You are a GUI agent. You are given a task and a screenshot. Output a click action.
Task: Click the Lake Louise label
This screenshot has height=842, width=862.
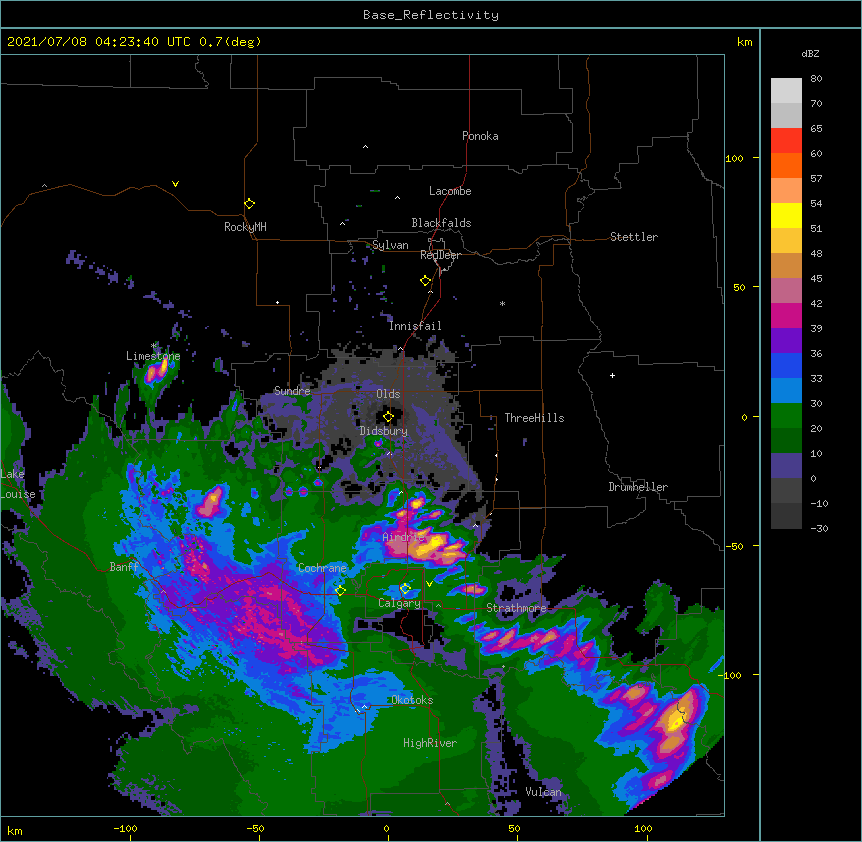[x=18, y=484]
